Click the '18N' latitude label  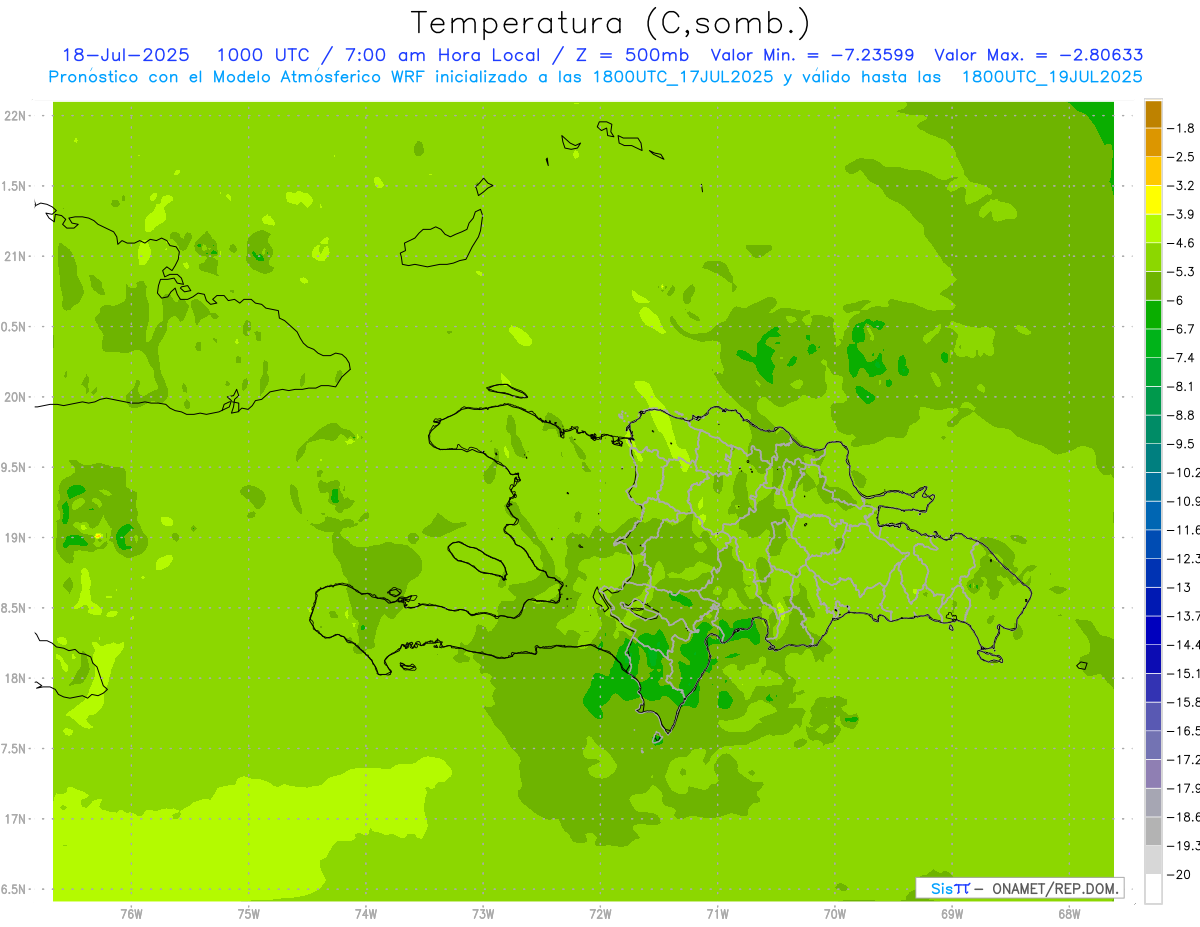(16, 678)
